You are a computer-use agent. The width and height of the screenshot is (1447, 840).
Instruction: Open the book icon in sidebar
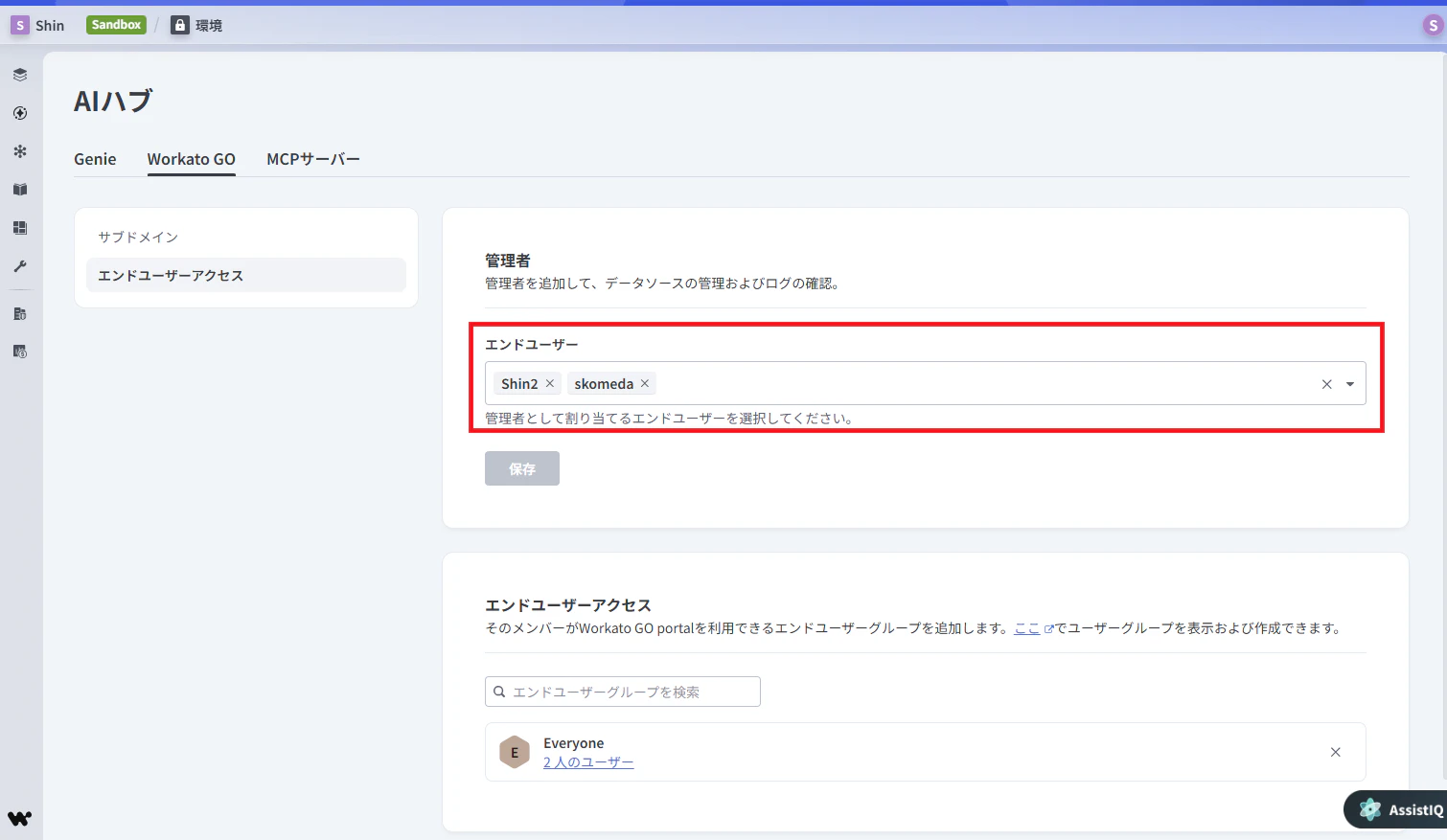tap(20, 190)
